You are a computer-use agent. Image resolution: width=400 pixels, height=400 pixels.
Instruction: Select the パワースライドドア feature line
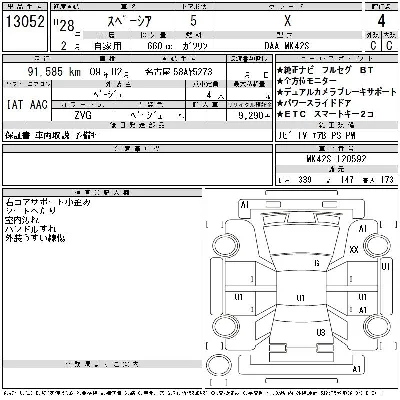click(x=314, y=103)
